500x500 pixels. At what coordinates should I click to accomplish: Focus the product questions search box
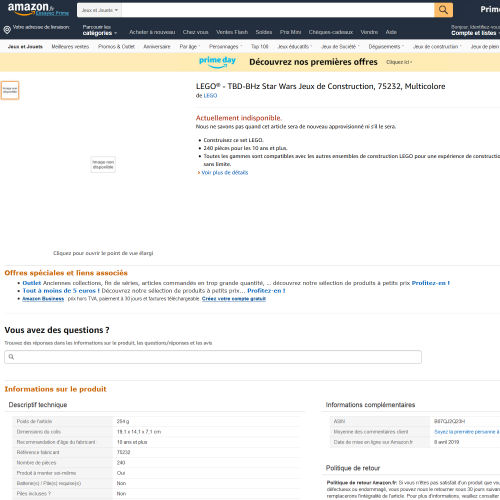tap(213, 357)
